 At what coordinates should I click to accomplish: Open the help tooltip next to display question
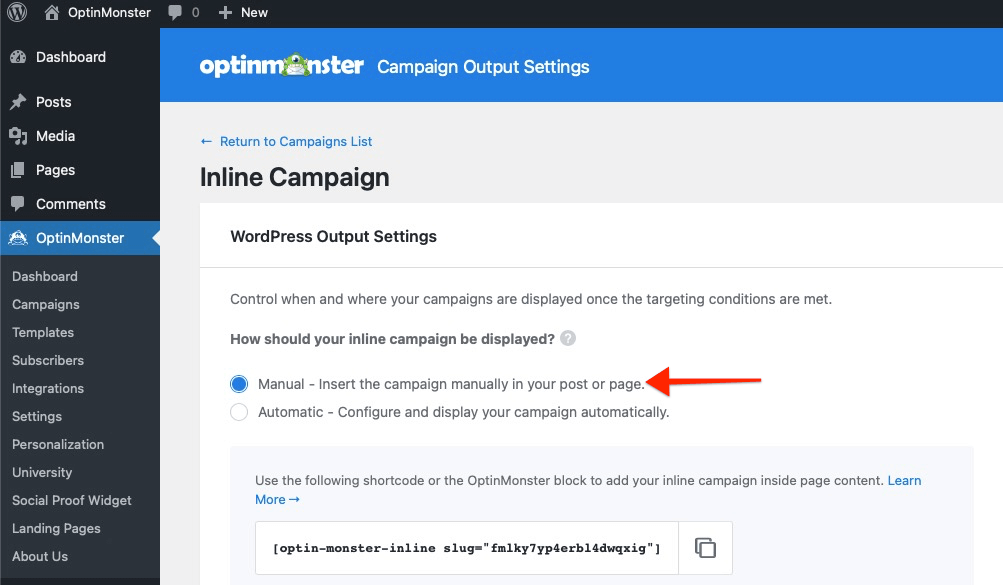pyautogui.click(x=567, y=338)
